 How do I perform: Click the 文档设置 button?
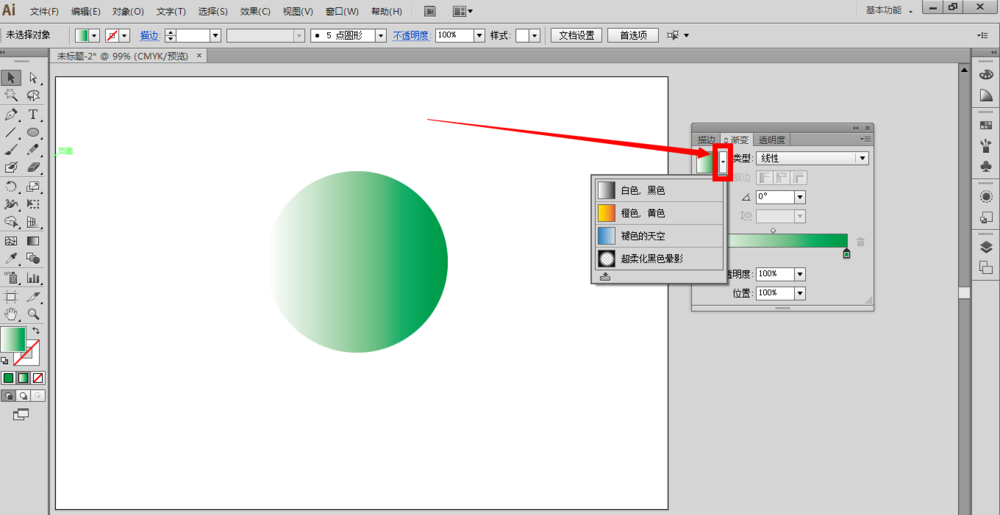577,36
